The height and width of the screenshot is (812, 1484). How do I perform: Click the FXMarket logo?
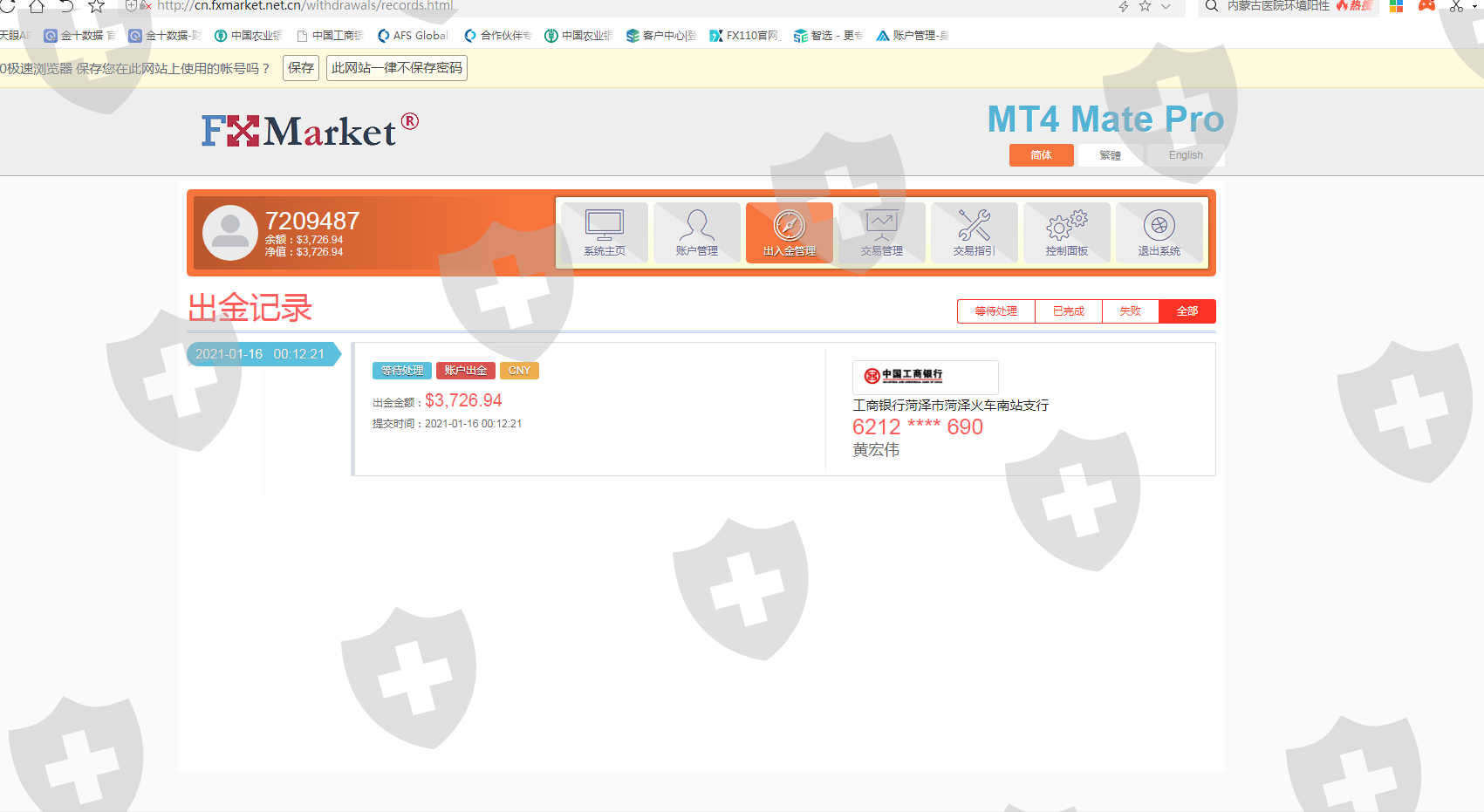(x=310, y=130)
